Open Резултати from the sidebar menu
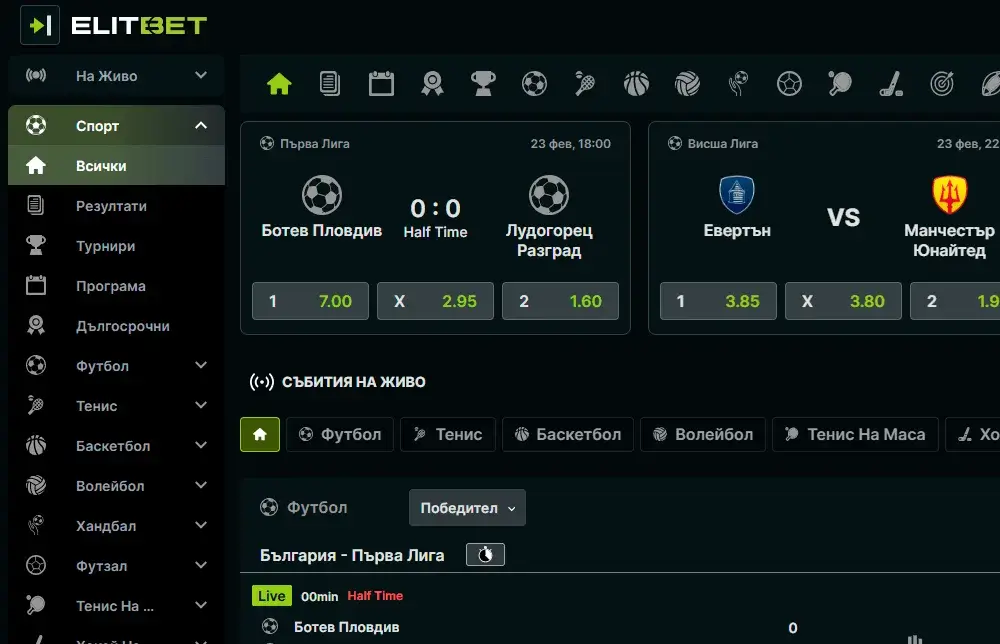 coord(116,206)
